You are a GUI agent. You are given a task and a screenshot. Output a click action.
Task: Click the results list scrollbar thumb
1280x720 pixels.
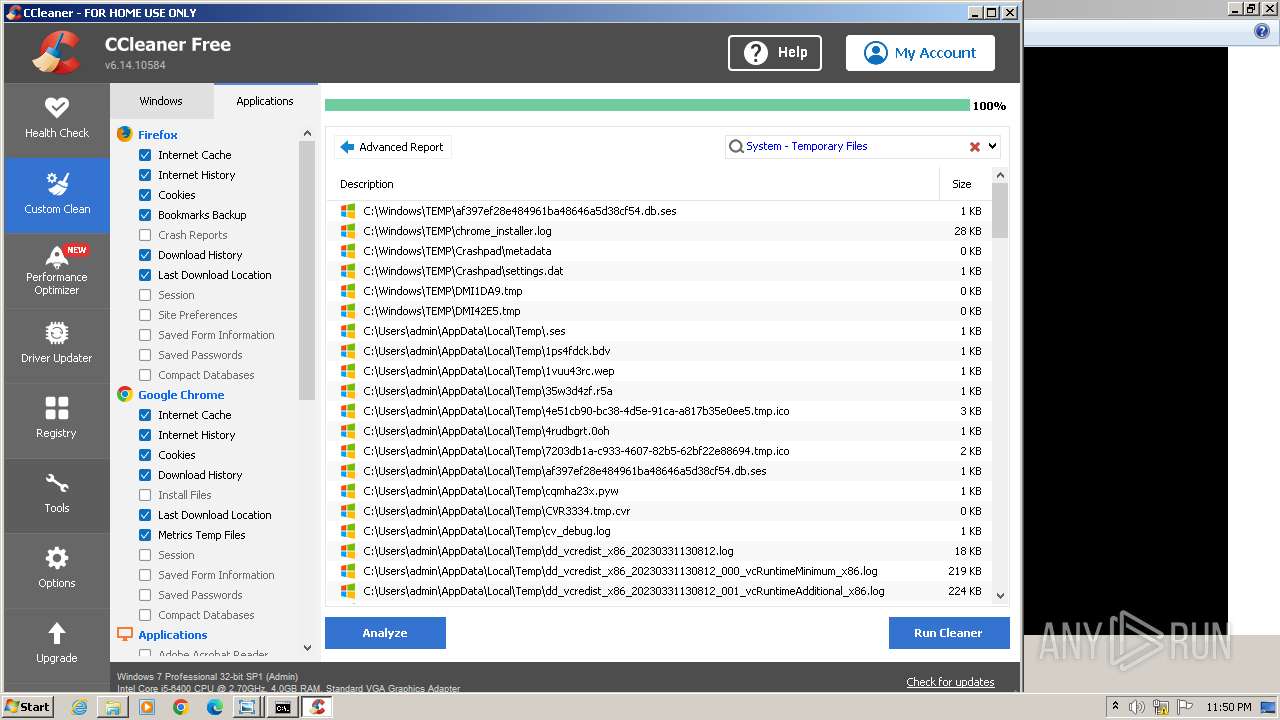[1000, 210]
